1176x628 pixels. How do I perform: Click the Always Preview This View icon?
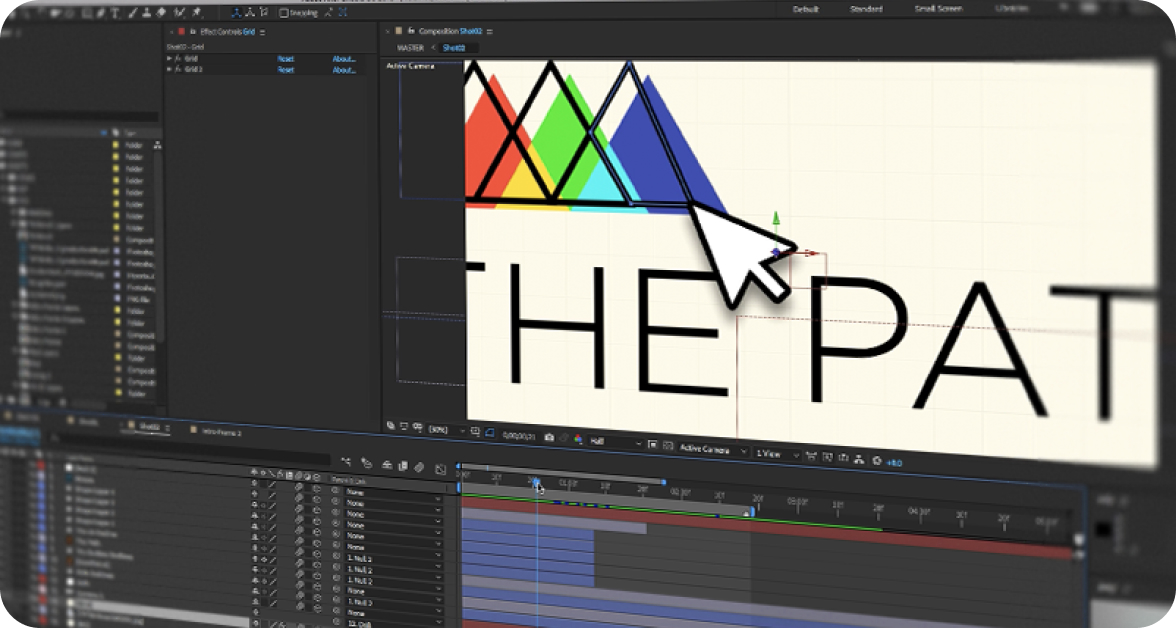(x=391, y=425)
